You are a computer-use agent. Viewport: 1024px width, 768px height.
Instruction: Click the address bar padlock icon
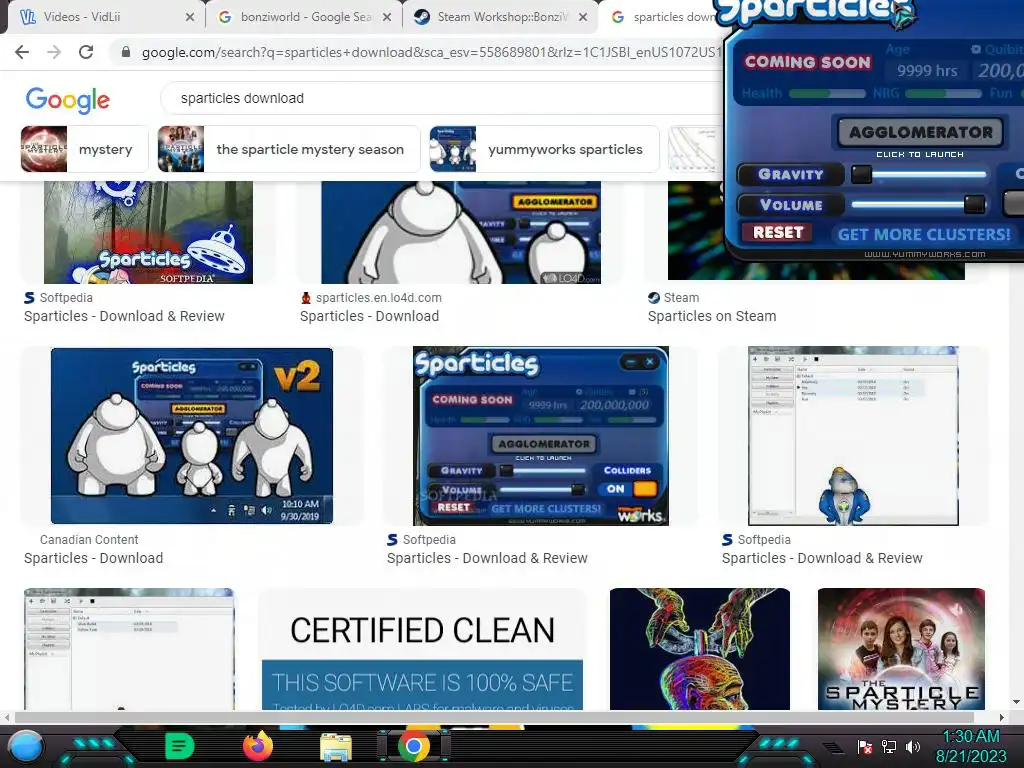pos(126,52)
